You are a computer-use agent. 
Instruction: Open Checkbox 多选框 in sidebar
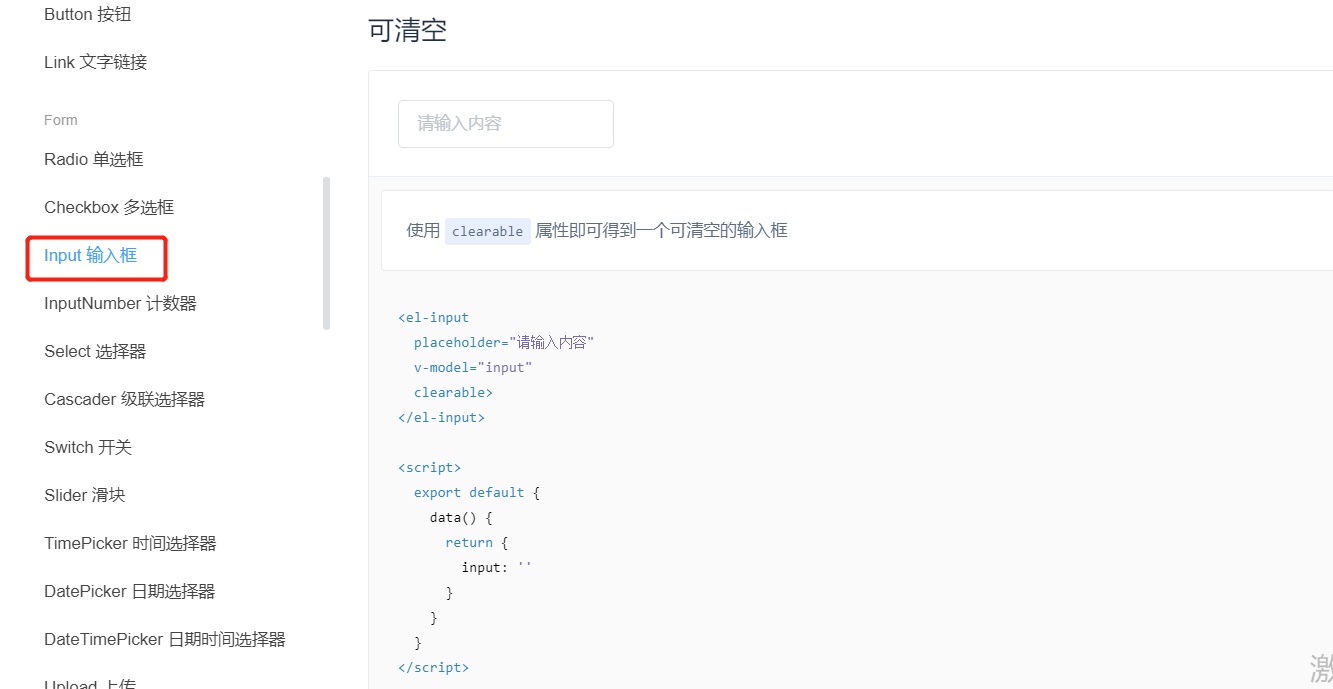click(x=109, y=207)
